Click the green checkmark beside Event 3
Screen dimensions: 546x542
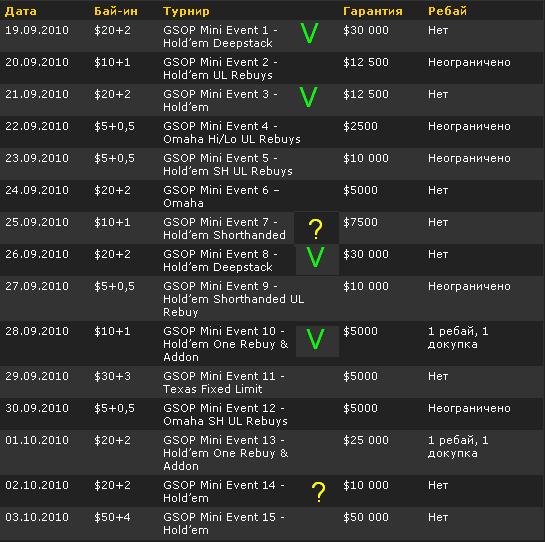point(309,97)
